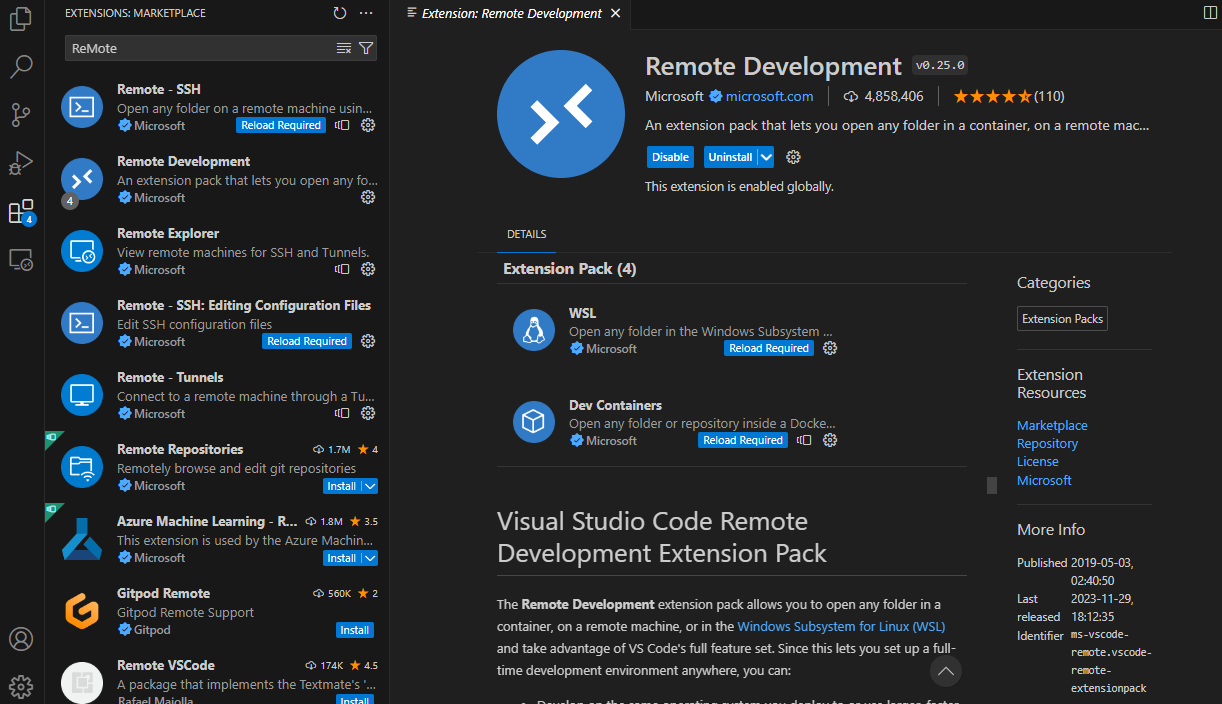
Task: Open Accounts menu in activity bar
Action: point(21,639)
